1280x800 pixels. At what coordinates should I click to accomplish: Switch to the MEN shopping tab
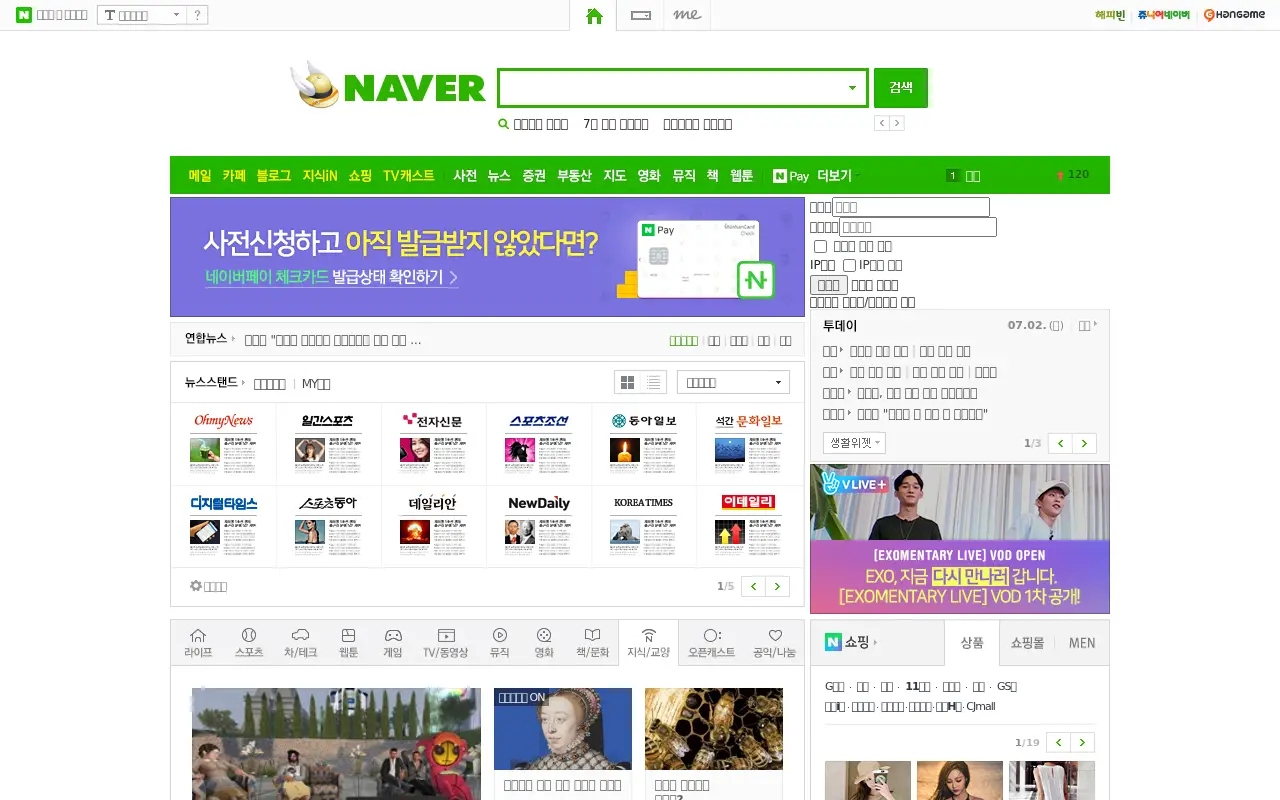click(1082, 643)
